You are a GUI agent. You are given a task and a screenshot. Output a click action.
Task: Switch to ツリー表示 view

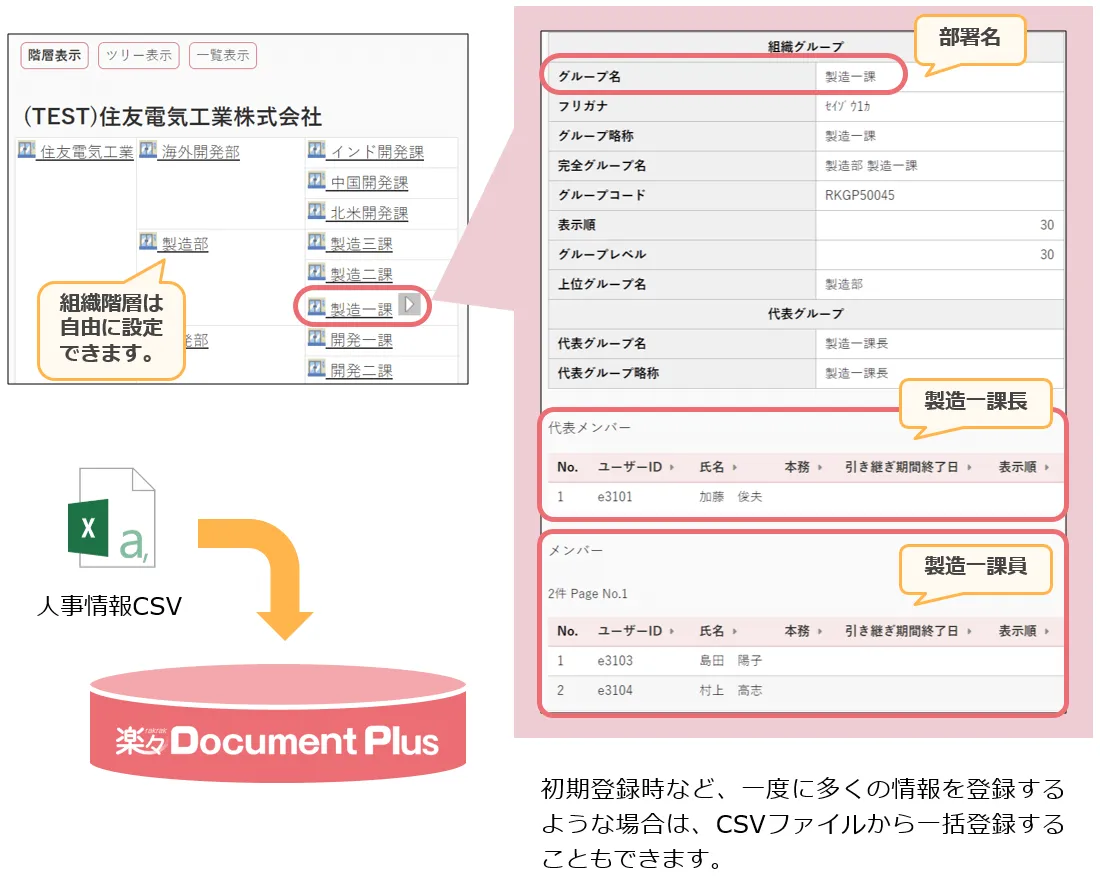139,55
